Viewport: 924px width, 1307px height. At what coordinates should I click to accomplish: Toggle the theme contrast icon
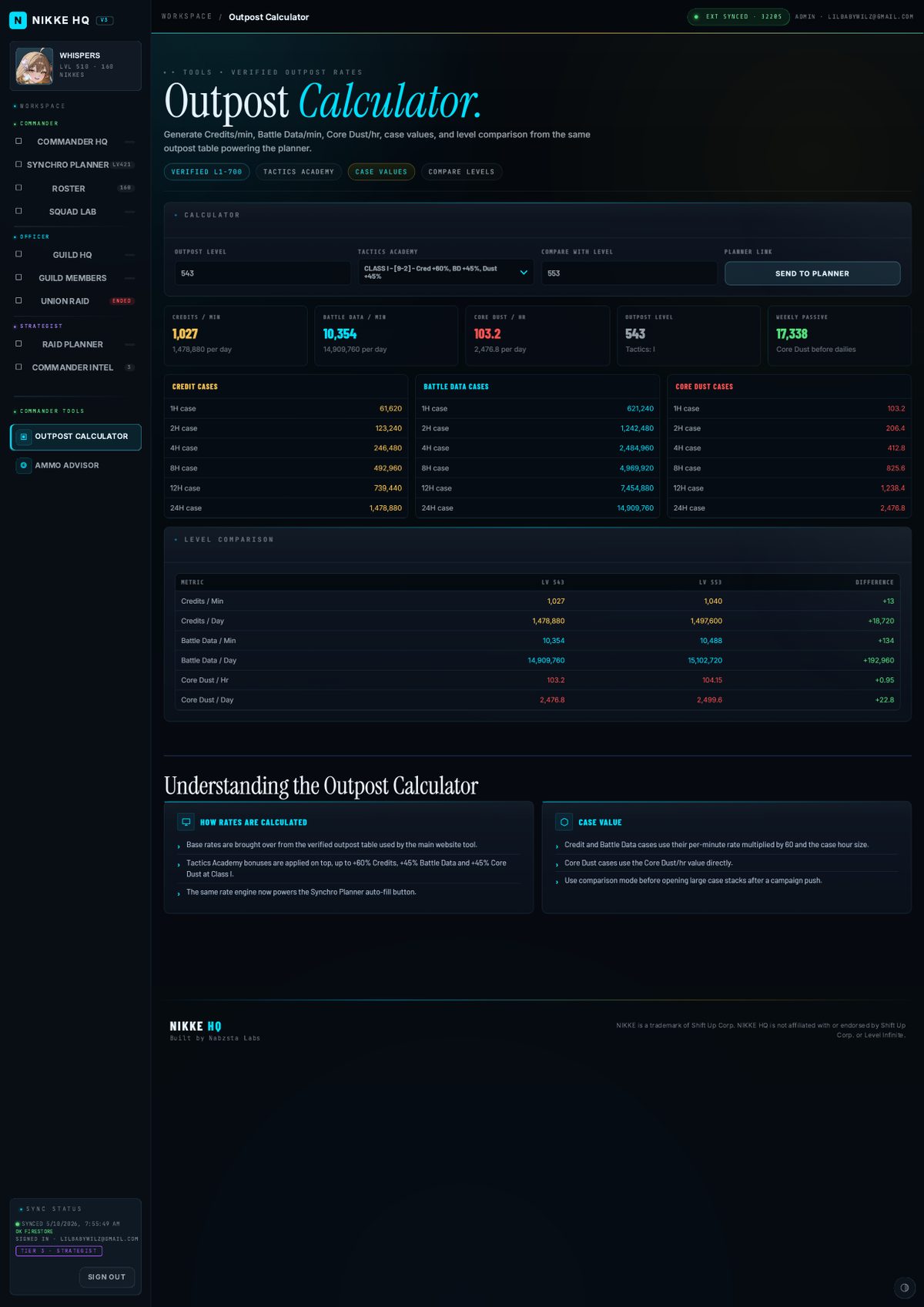(904, 1288)
